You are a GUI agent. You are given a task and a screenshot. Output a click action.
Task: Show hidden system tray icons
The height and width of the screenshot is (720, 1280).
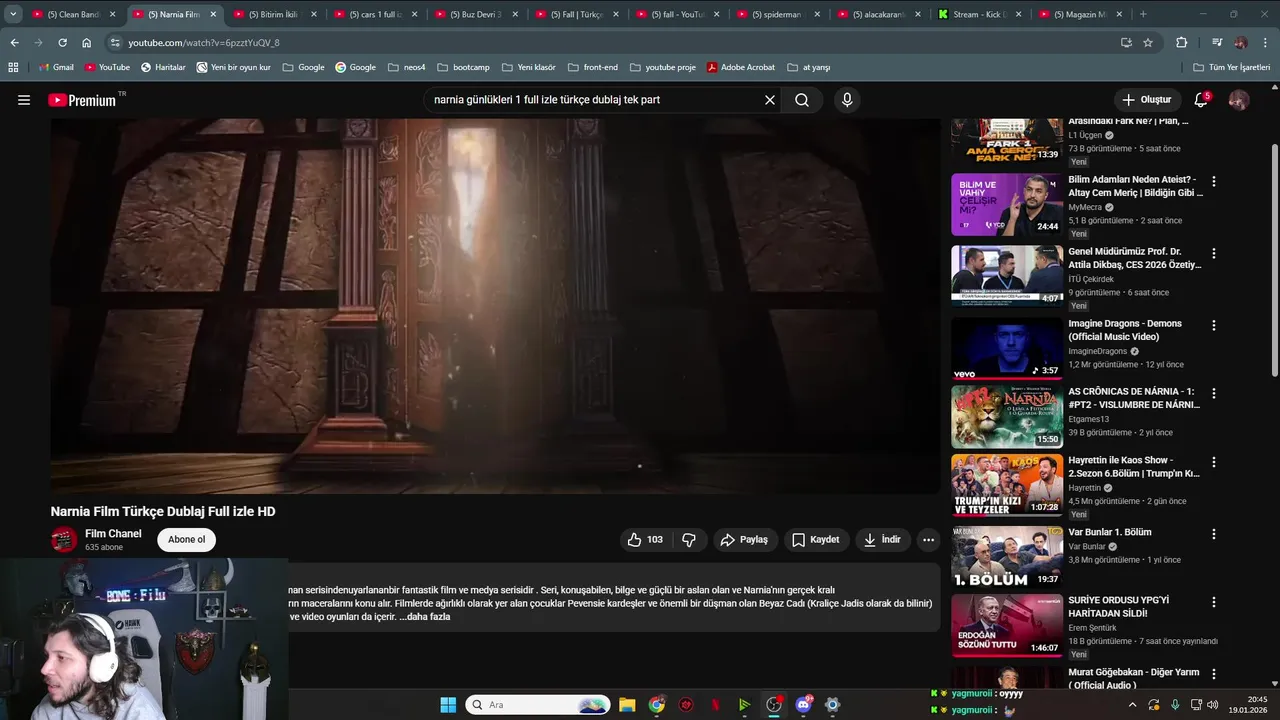coord(1132,705)
